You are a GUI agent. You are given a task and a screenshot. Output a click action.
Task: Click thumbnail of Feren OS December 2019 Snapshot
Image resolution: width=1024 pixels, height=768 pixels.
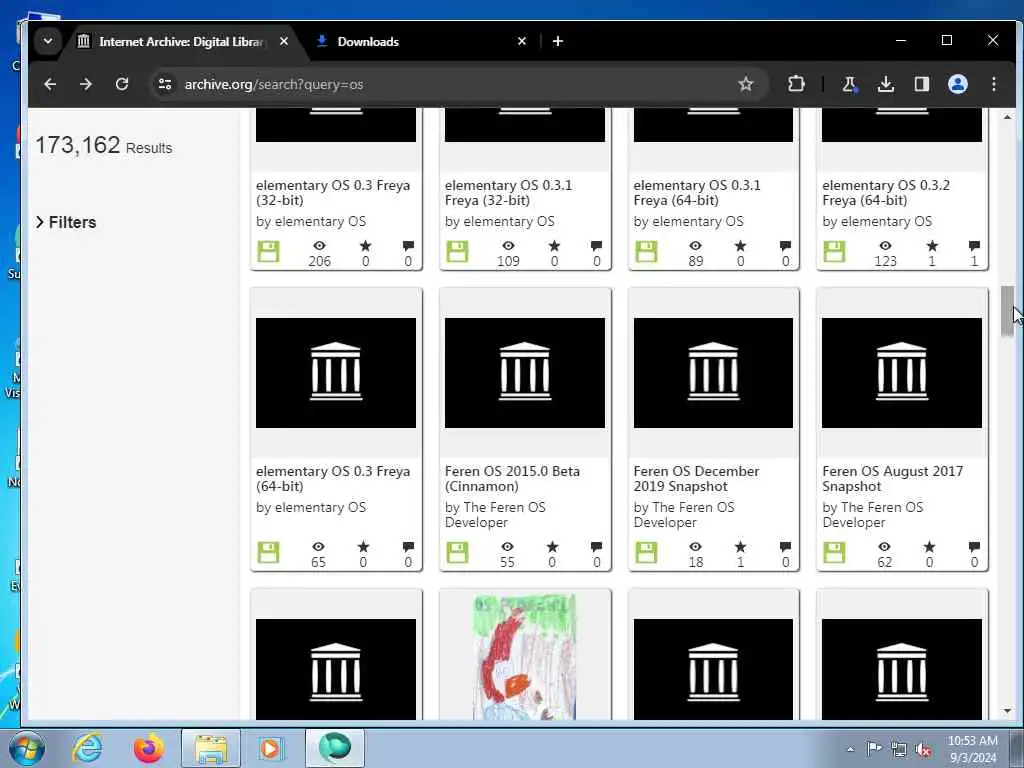tap(713, 373)
